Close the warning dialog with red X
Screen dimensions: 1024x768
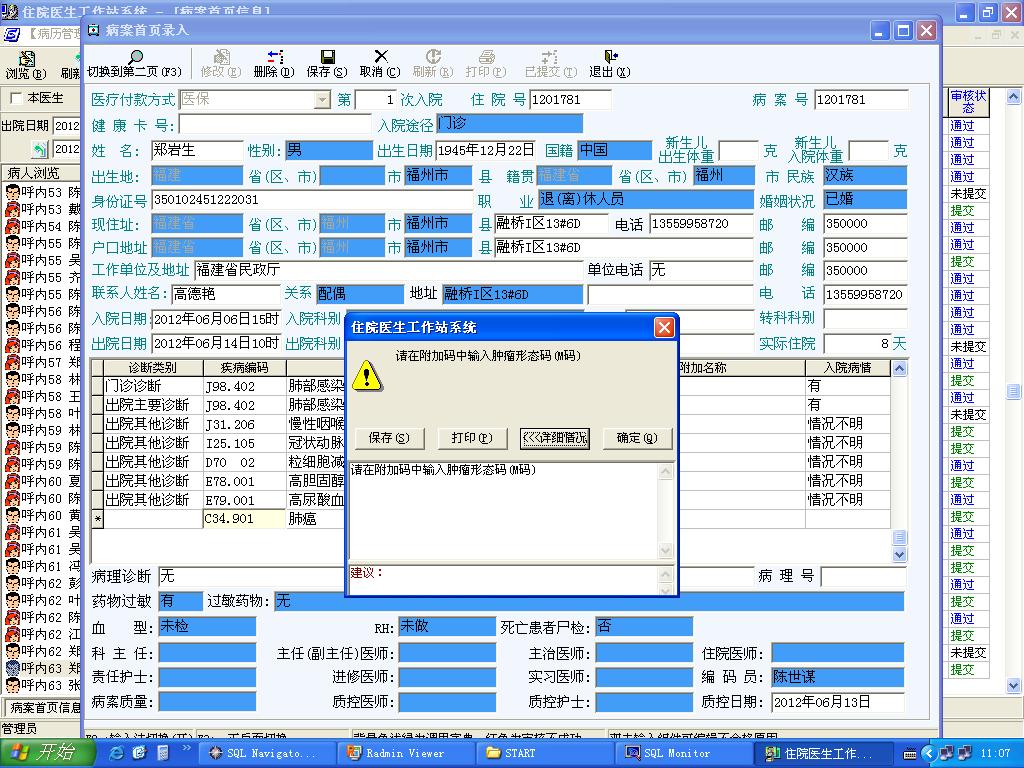coord(664,327)
